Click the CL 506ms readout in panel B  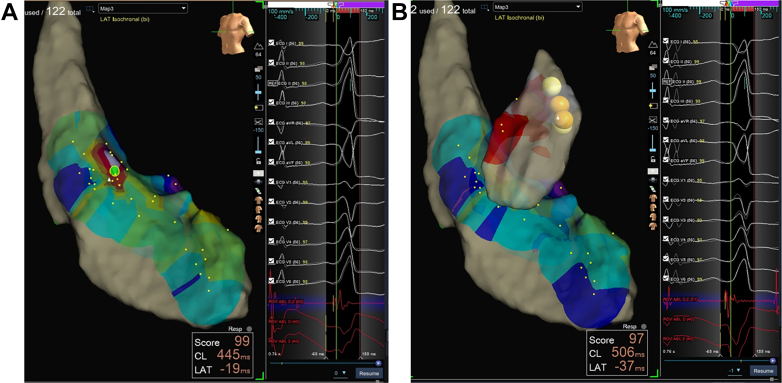click(x=616, y=354)
